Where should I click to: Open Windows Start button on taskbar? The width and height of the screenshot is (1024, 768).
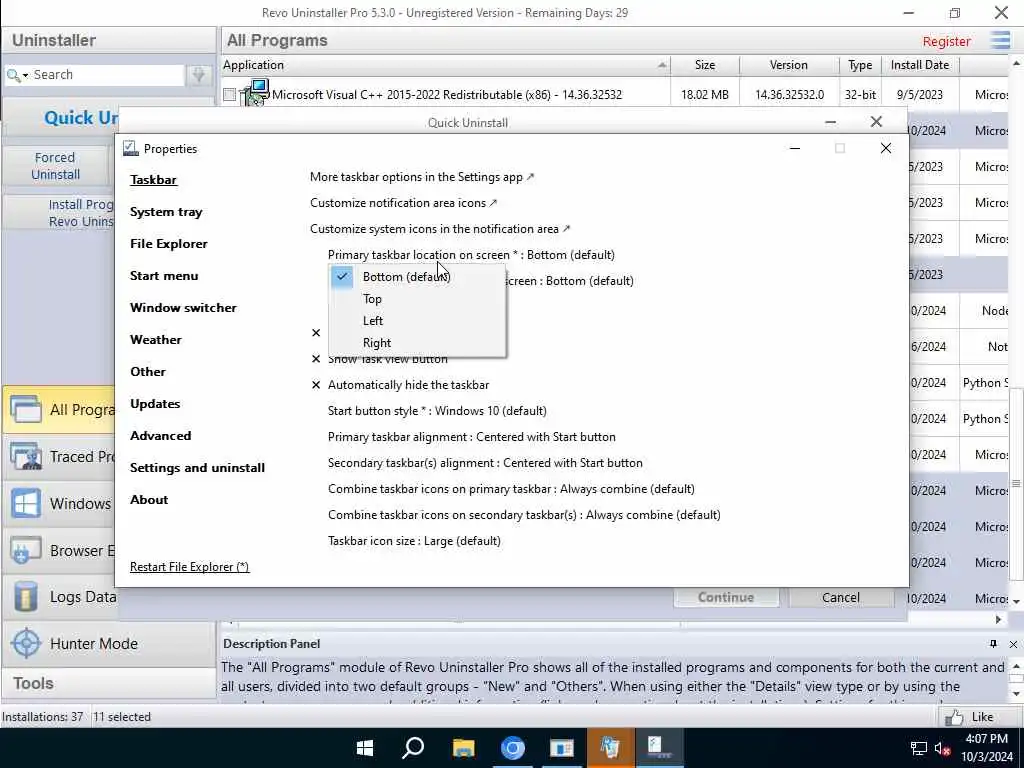click(x=364, y=748)
